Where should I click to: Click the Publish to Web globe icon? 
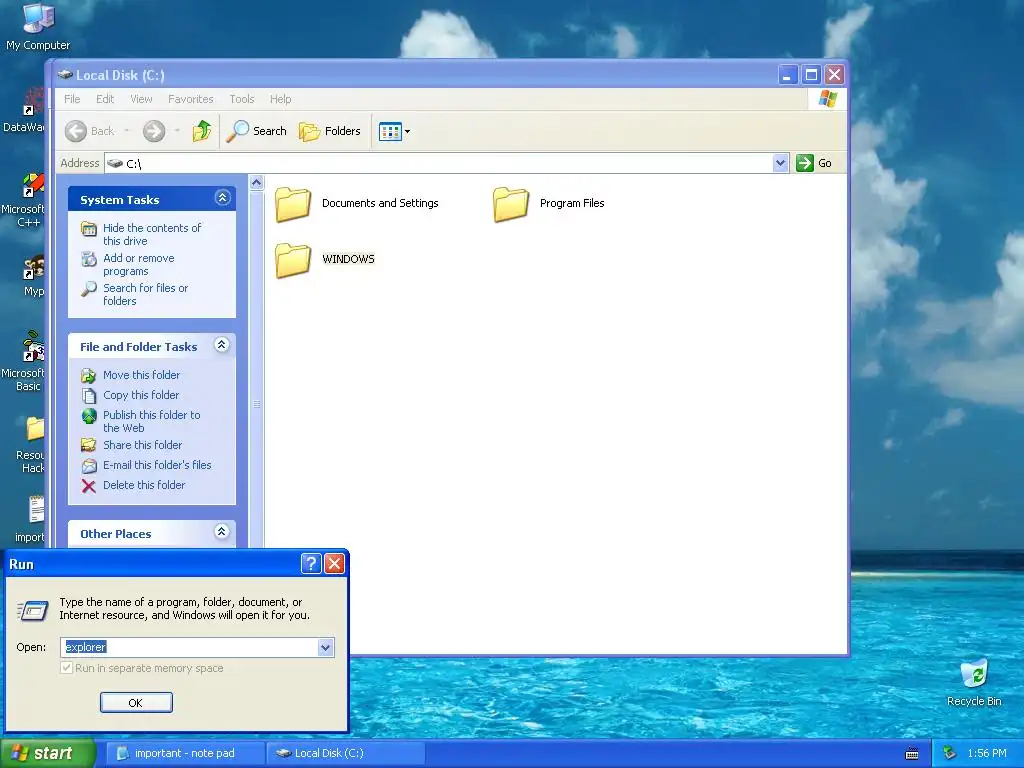pyautogui.click(x=89, y=416)
